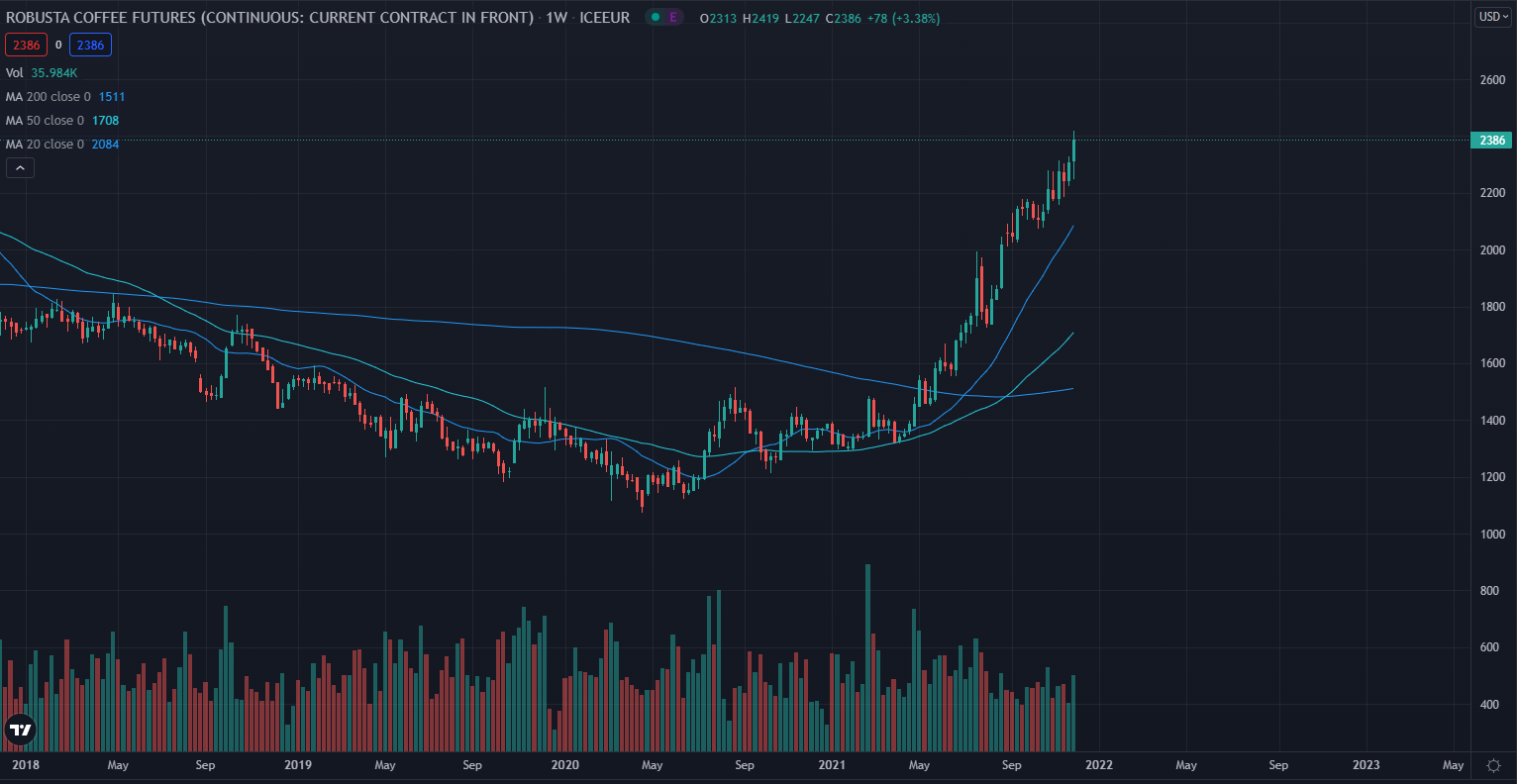The height and width of the screenshot is (784, 1517).
Task: Click the 2022 label on time axis
Action: (1099, 765)
